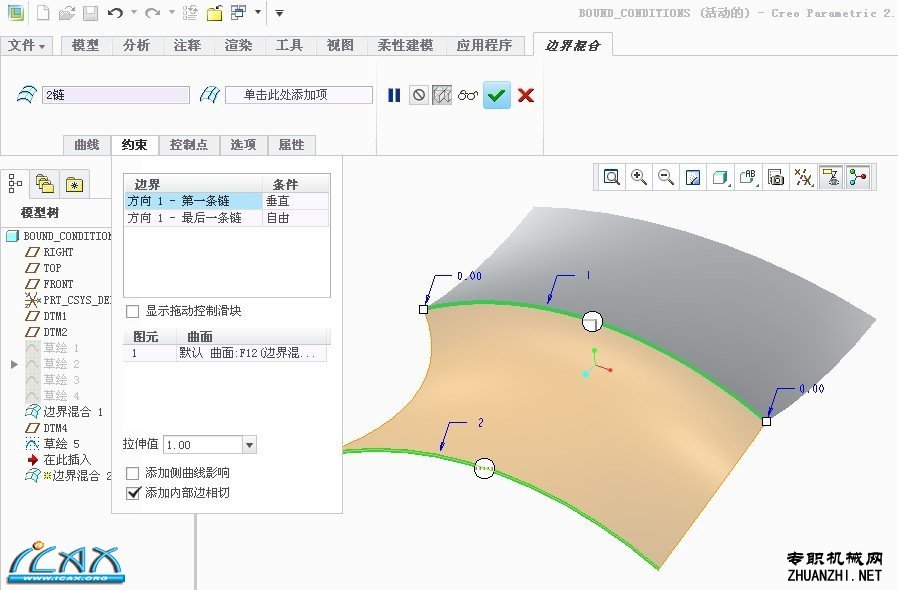Open the 拉伸值 dropdown arrow

(249, 445)
